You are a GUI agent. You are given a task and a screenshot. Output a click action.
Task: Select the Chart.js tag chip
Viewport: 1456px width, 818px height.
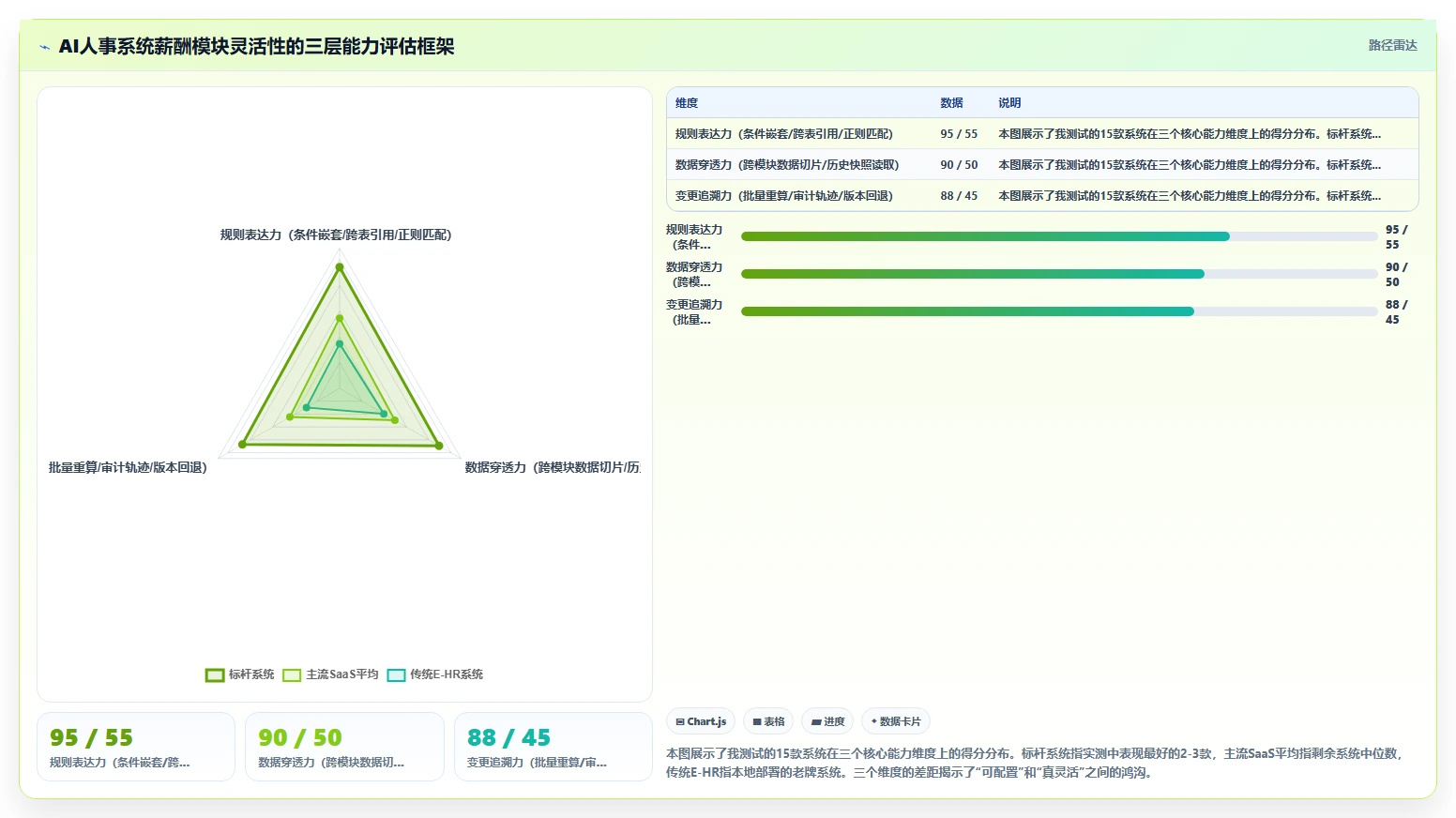[x=701, y=721]
